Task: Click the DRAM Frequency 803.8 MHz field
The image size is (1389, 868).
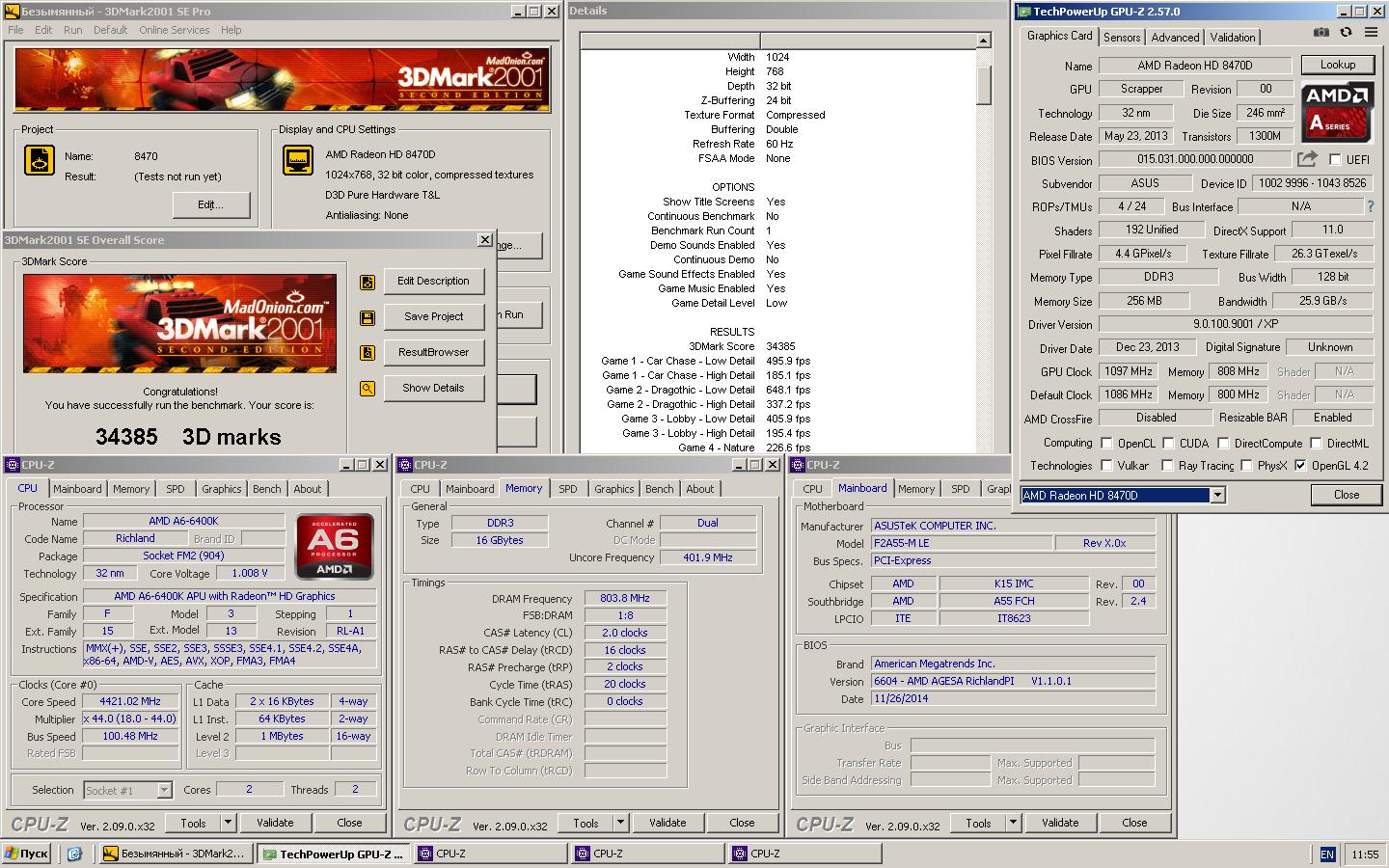Action: (625, 599)
